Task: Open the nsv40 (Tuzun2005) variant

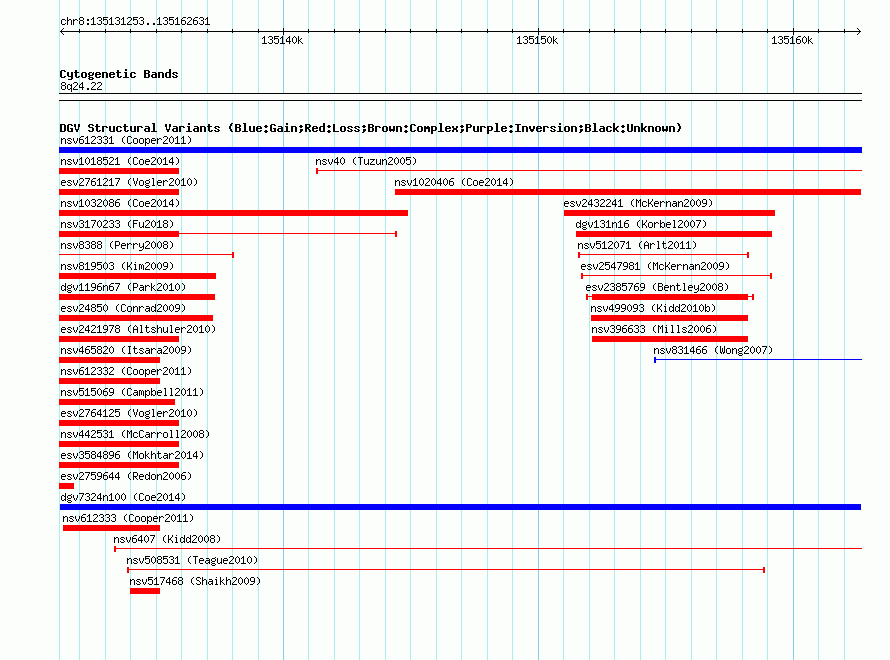Action: (x=366, y=161)
